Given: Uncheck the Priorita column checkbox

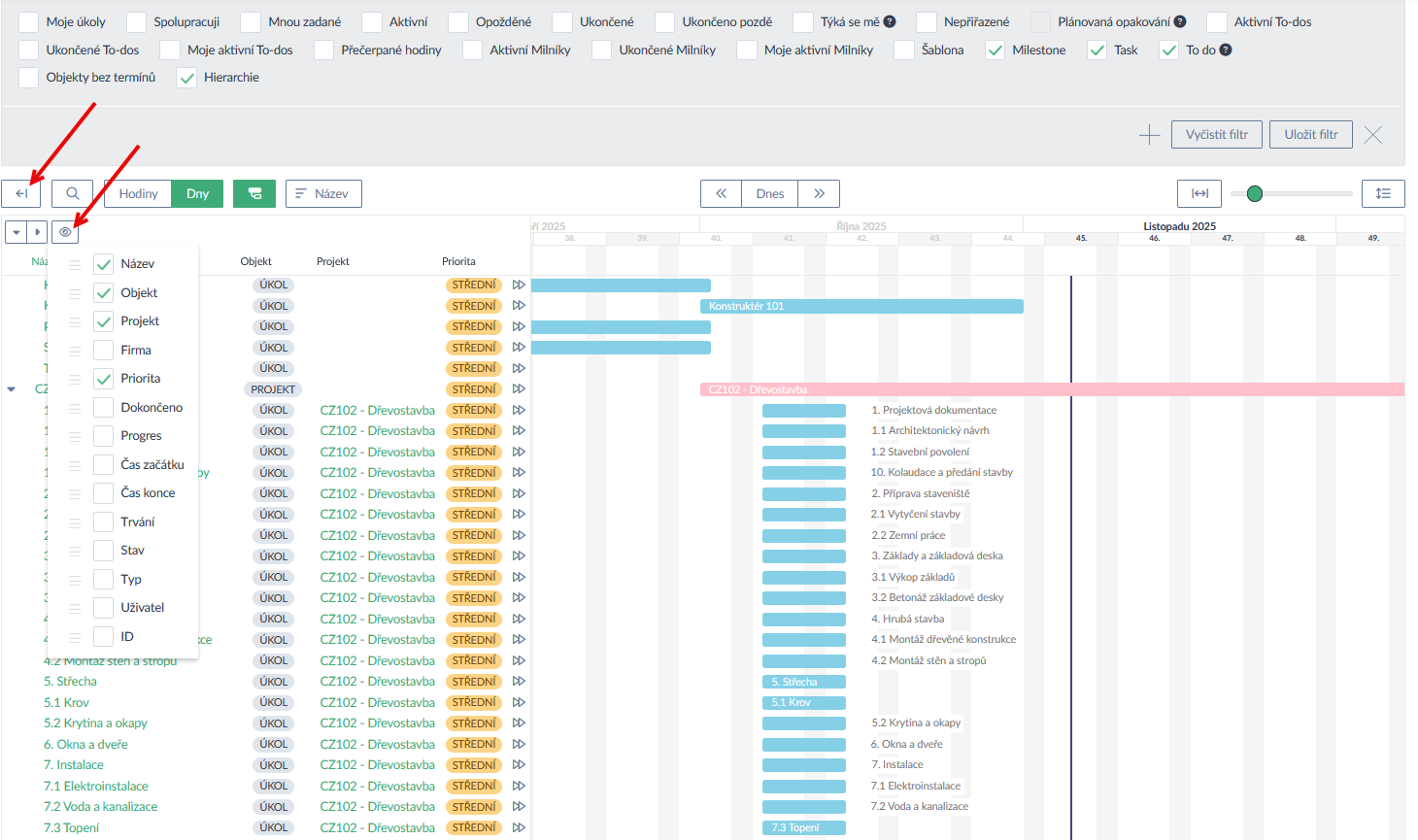Looking at the screenshot, I should pos(104,379).
